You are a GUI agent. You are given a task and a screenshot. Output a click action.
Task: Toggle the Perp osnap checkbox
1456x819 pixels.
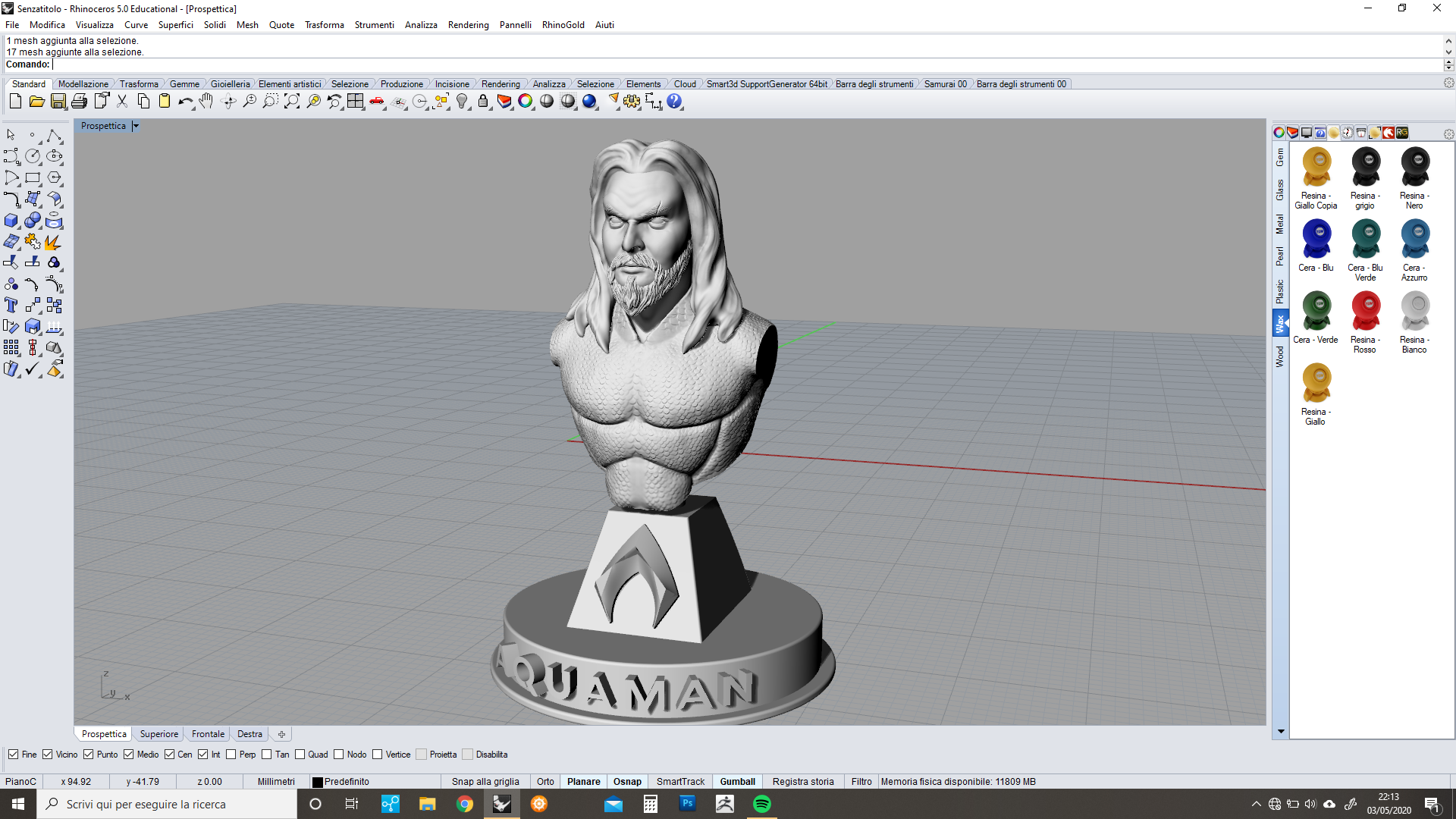[231, 755]
